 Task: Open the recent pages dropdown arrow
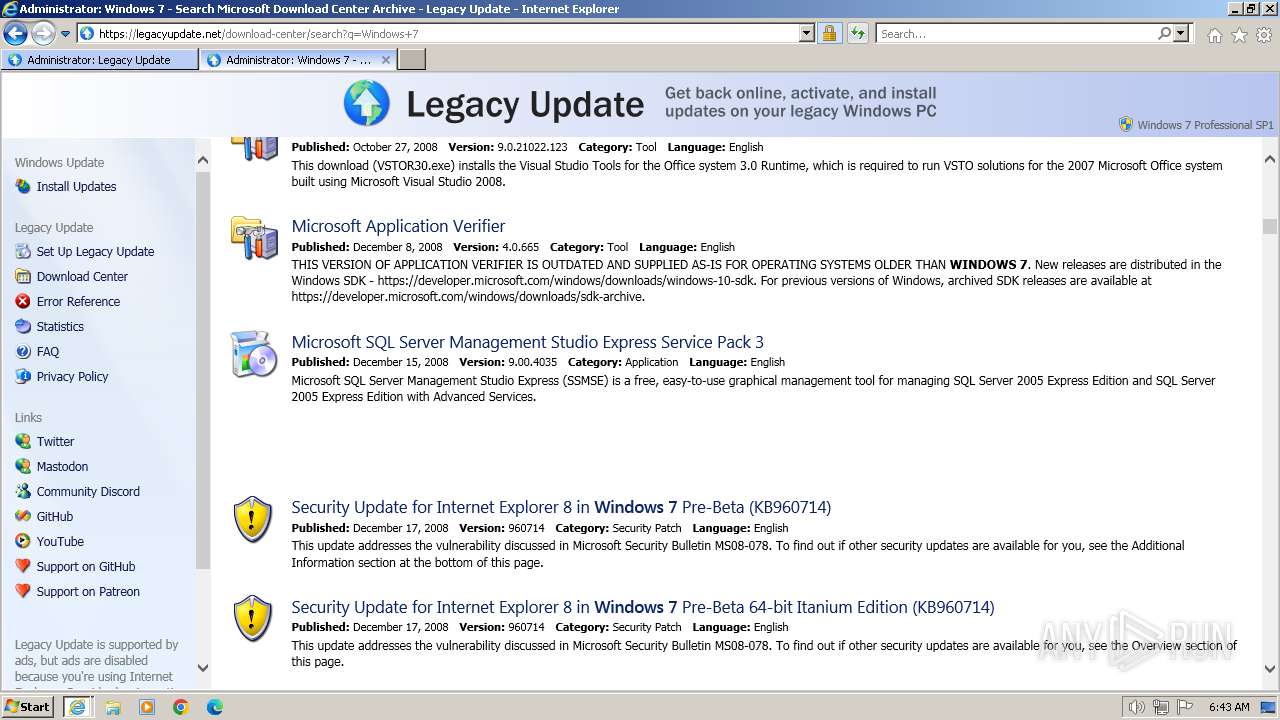click(66, 33)
